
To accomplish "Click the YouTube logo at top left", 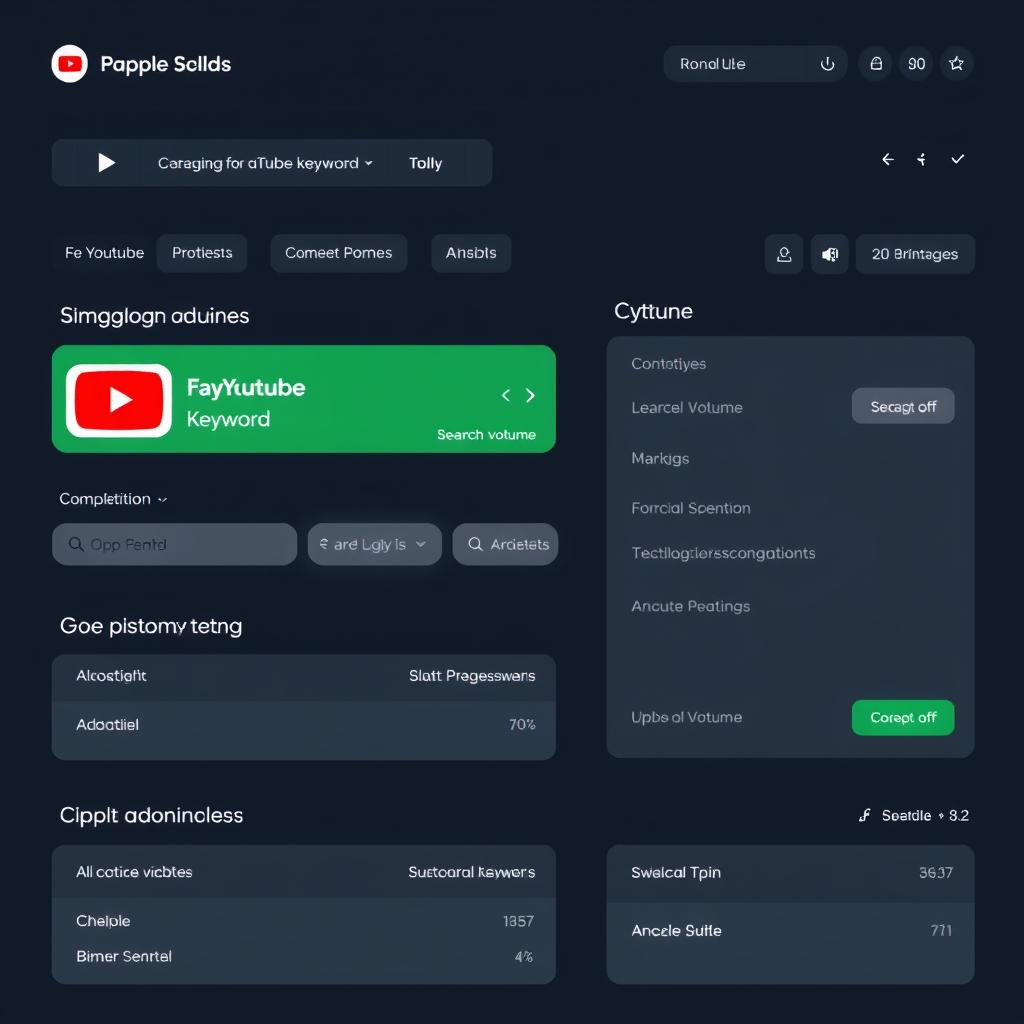I will (x=69, y=63).
